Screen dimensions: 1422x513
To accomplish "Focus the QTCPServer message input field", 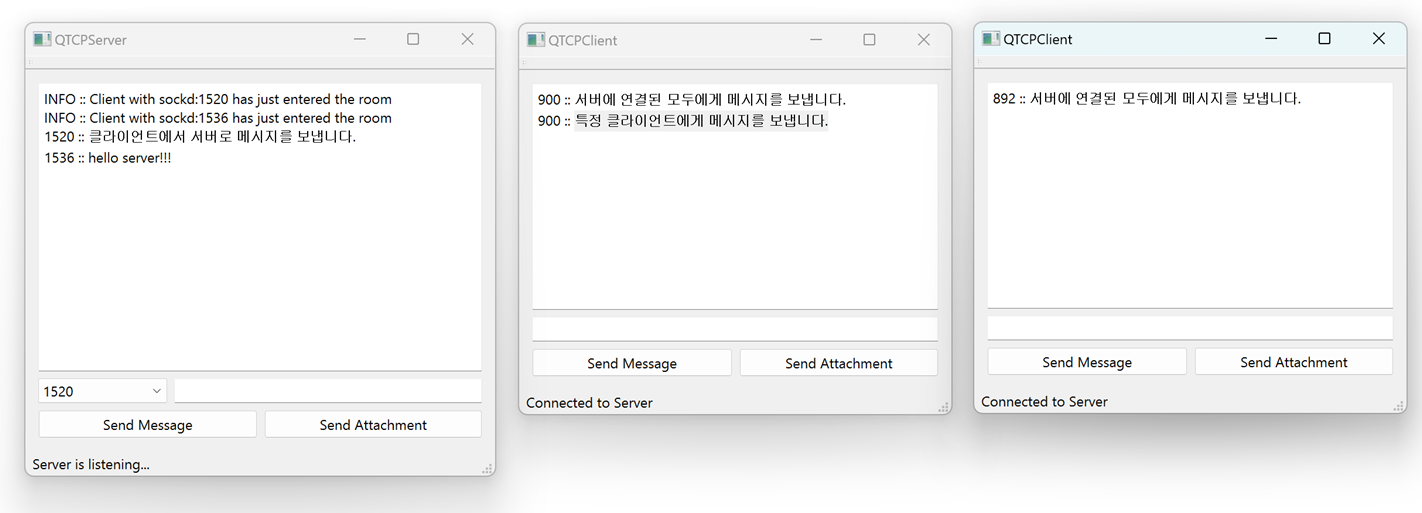I will coord(328,391).
